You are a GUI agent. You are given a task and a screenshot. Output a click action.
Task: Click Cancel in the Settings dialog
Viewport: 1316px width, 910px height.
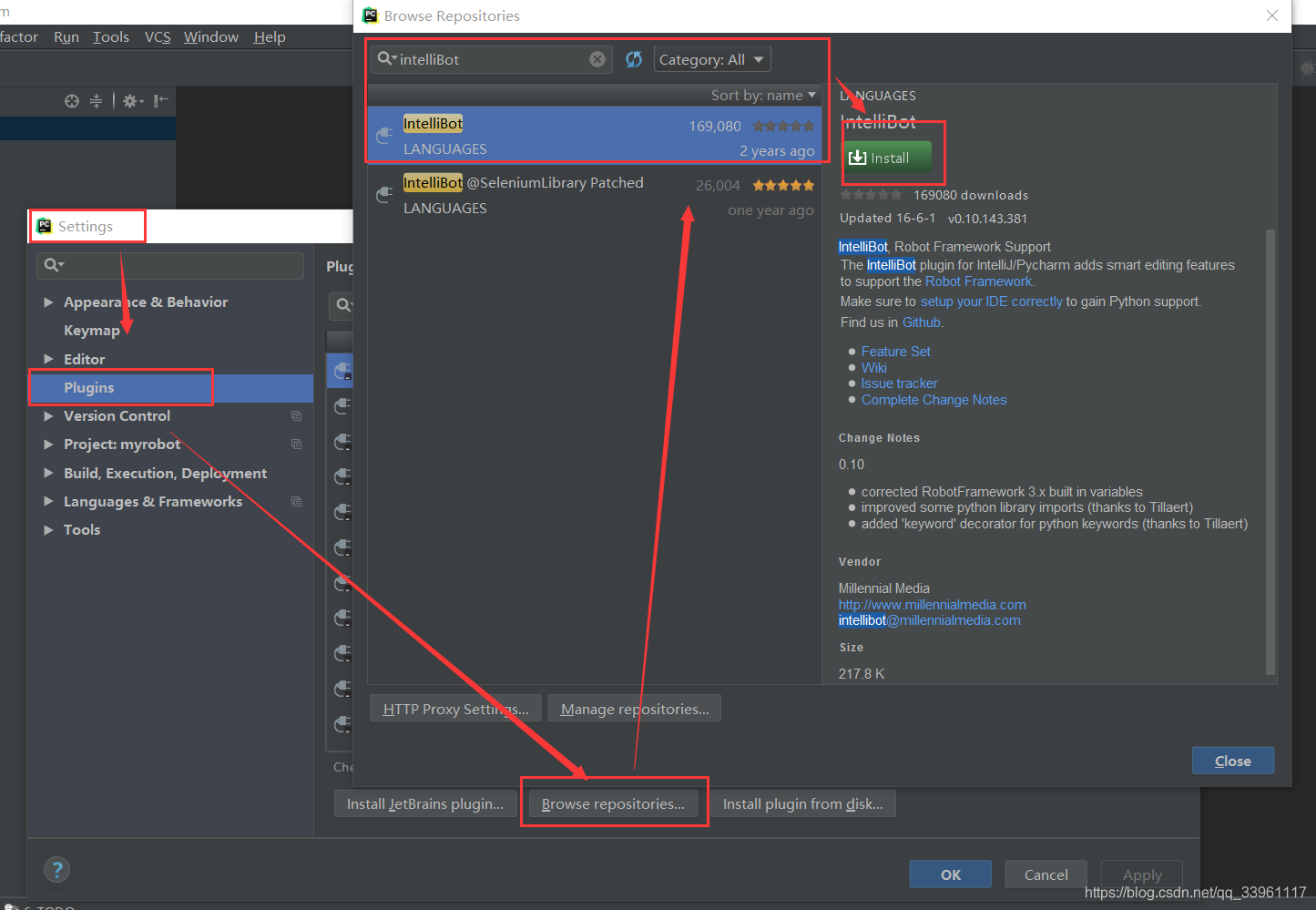pos(1046,874)
